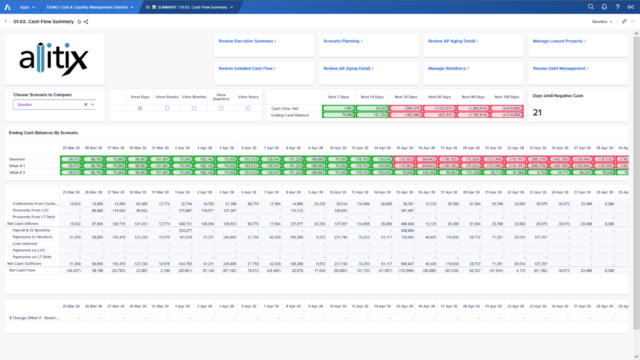Click the alitix logo image
The height and width of the screenshot is (360, 640).
[x=54, y=59]
